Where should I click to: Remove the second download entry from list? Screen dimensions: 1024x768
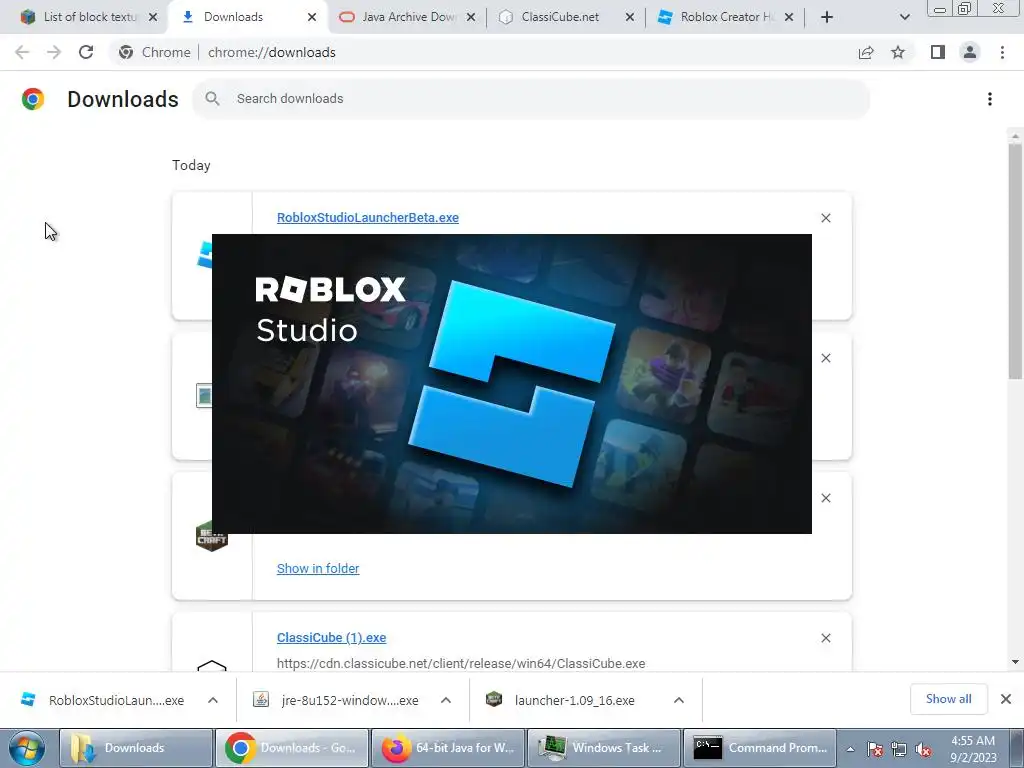coord(826,358)
